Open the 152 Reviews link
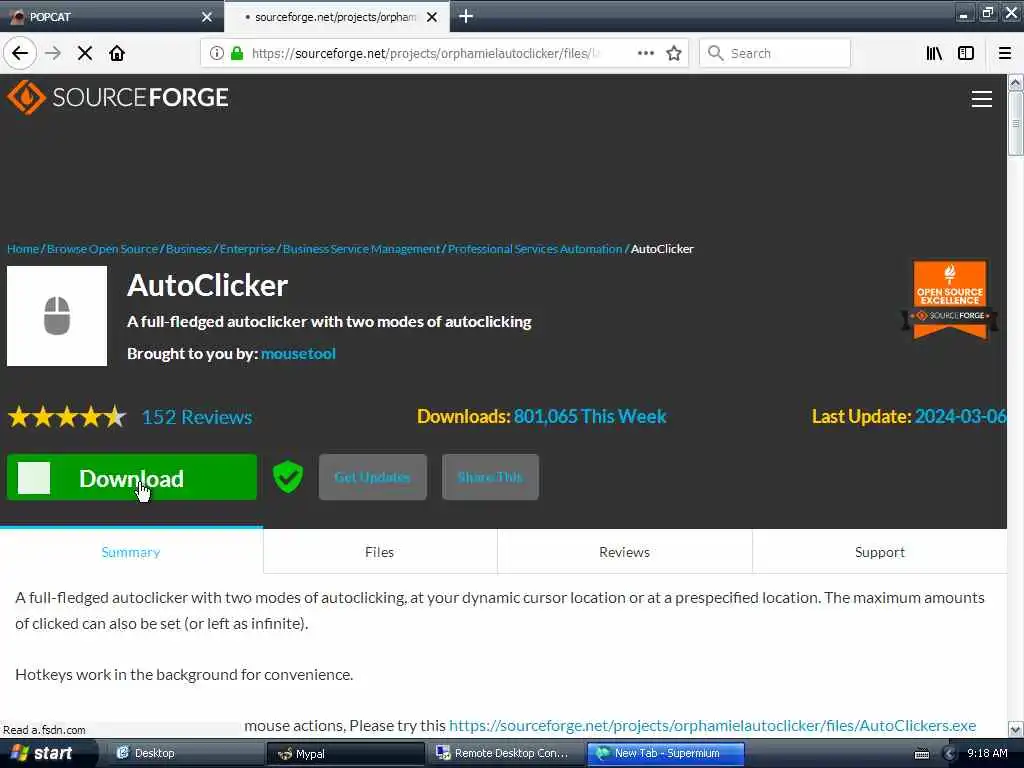1024x768 pixels. pyautogui.click(x=197, y=417)
